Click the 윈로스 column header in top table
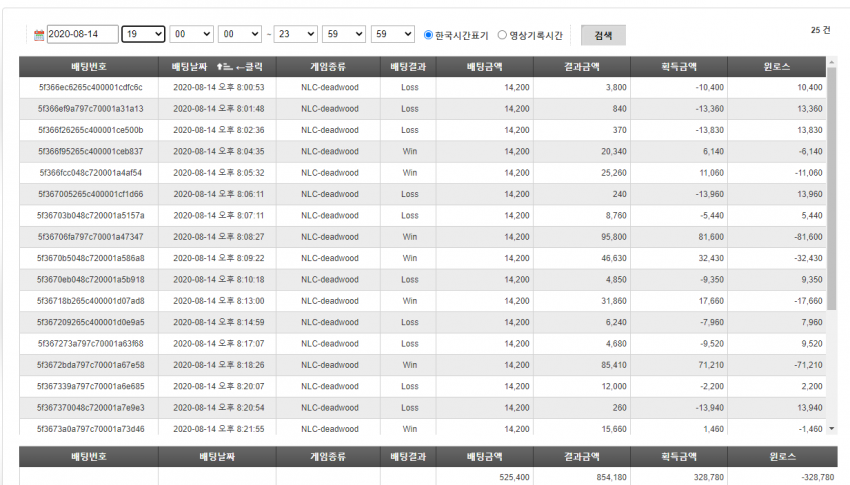 point(777,67)
